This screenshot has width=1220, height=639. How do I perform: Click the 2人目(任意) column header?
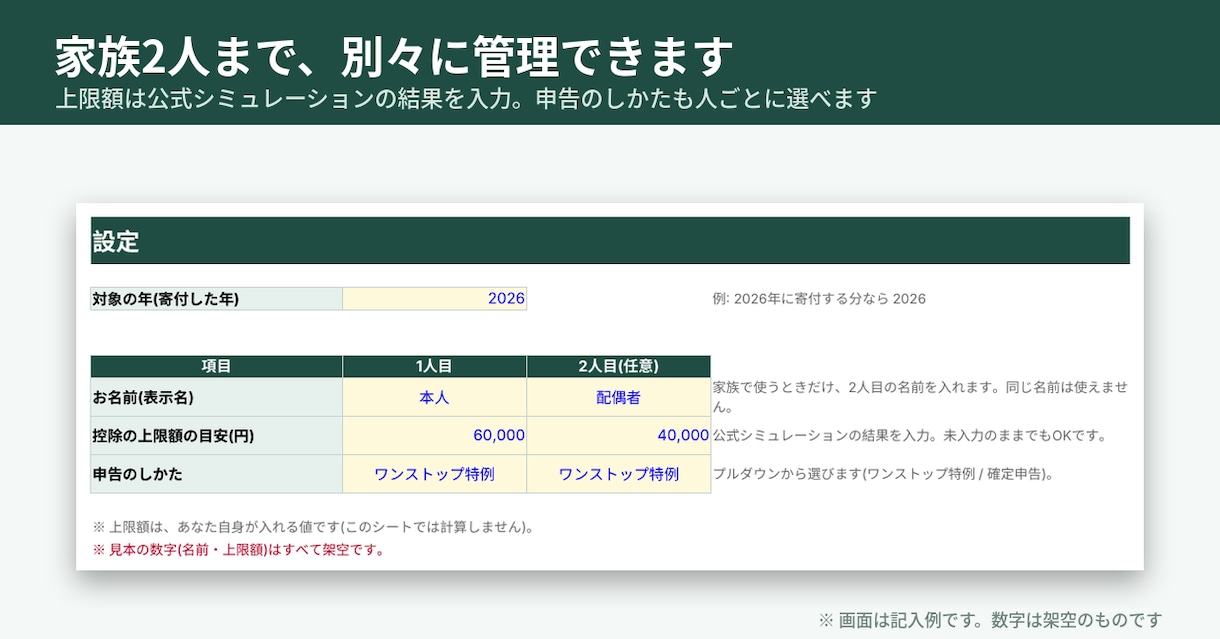pyautogui.click(x=619, y=366)
